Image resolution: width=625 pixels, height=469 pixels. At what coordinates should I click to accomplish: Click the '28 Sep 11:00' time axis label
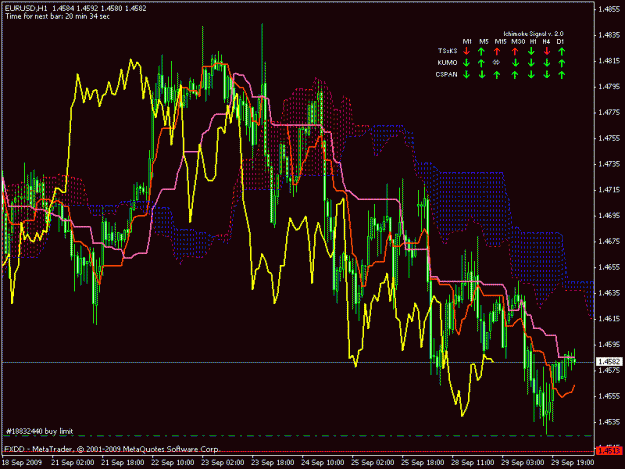[473, 462]
